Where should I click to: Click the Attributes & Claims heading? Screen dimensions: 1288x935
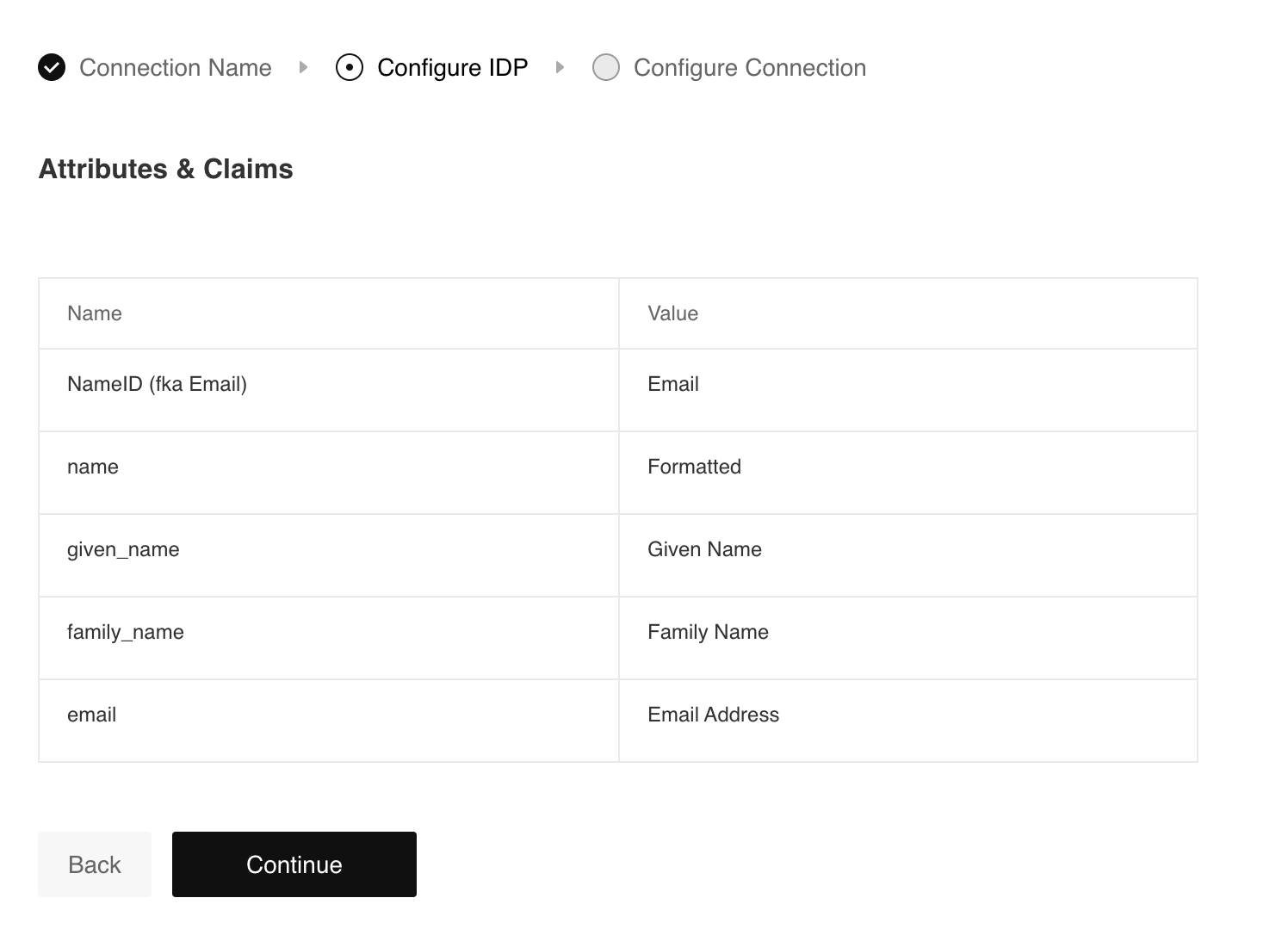(165, 169)
